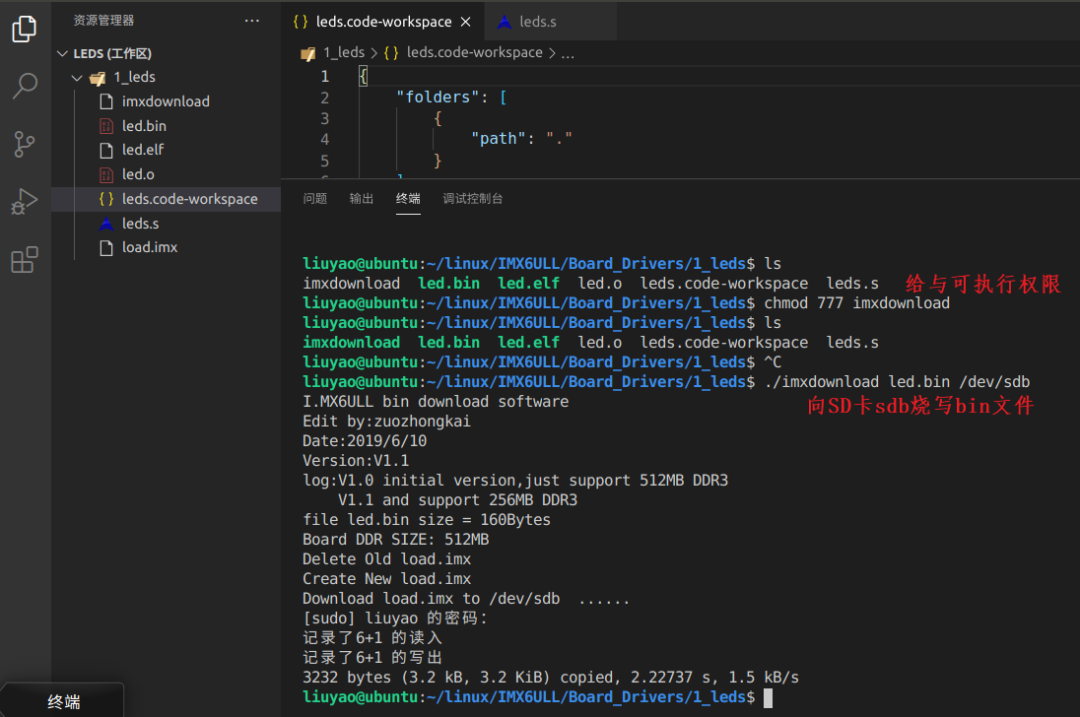
Task: Select led.o file in explorer
Action: point(138,174)
